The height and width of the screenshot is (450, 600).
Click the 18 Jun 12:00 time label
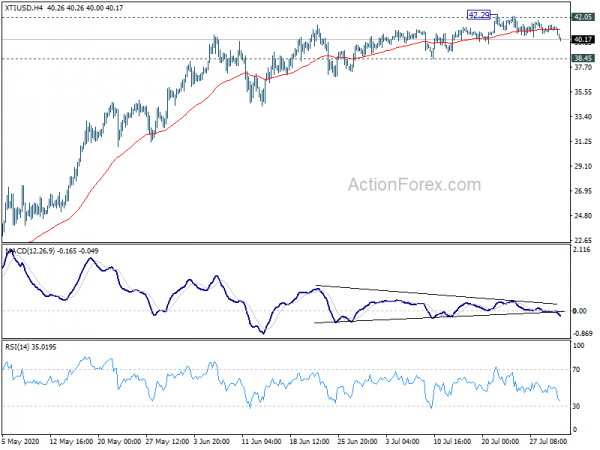309,441
